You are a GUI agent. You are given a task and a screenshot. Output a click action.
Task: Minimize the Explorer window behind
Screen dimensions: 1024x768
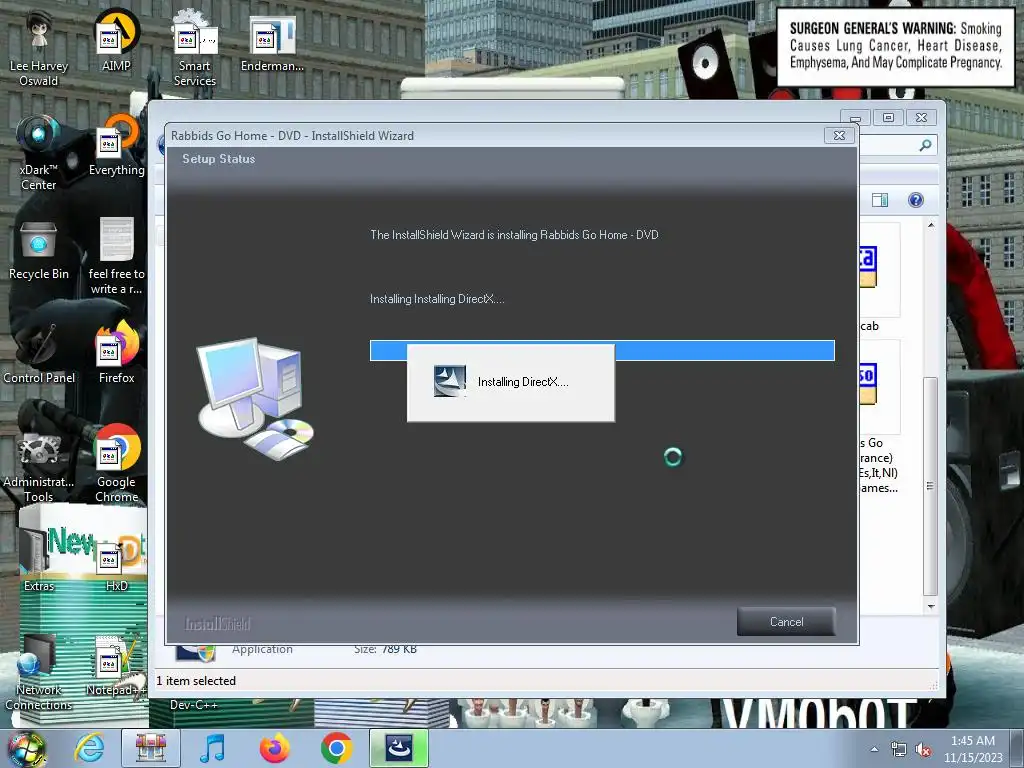855,118
